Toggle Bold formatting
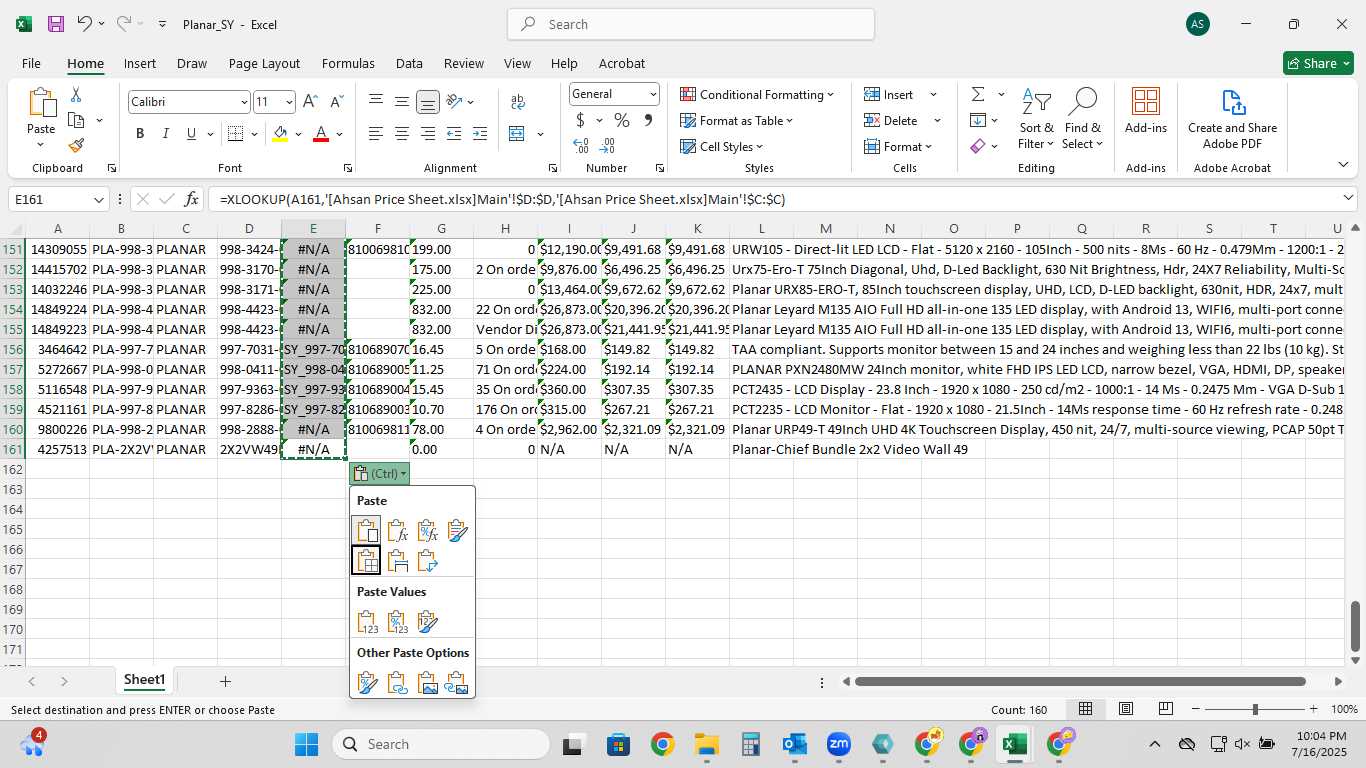Viewport: 1366px width, 768px height. pos(140,134)
